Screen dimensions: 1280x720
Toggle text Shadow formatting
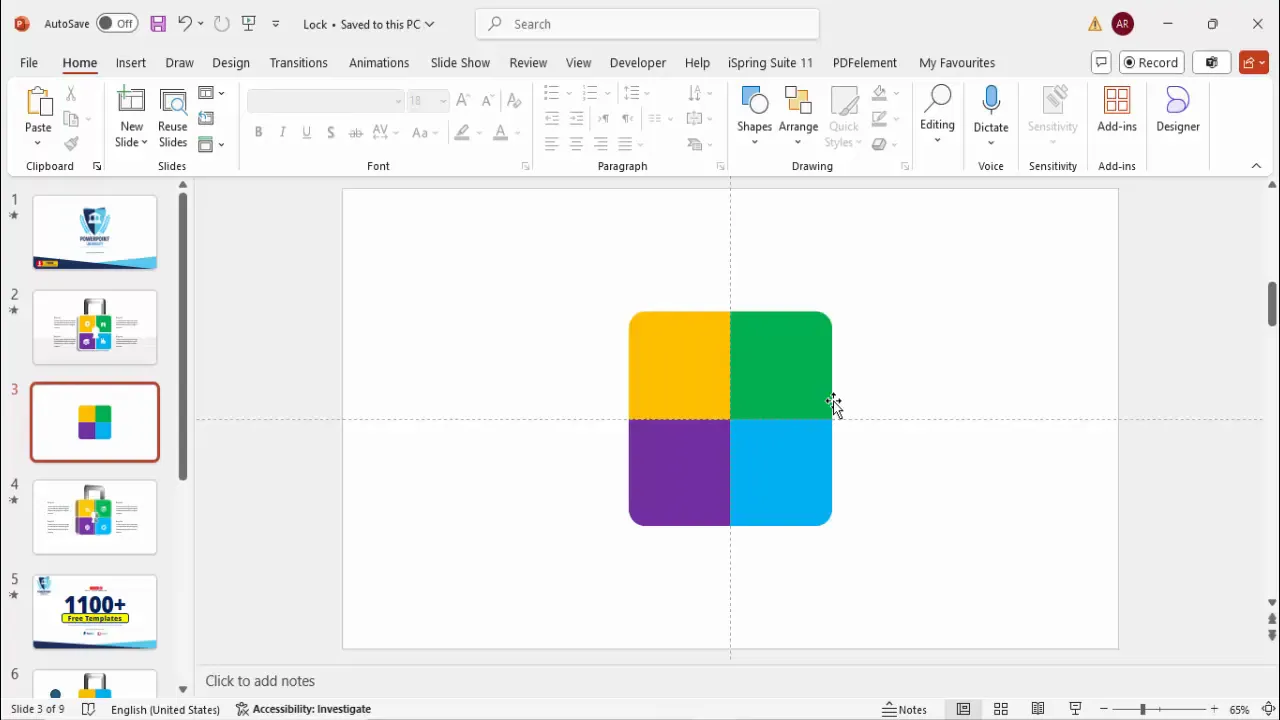point(331,132)
